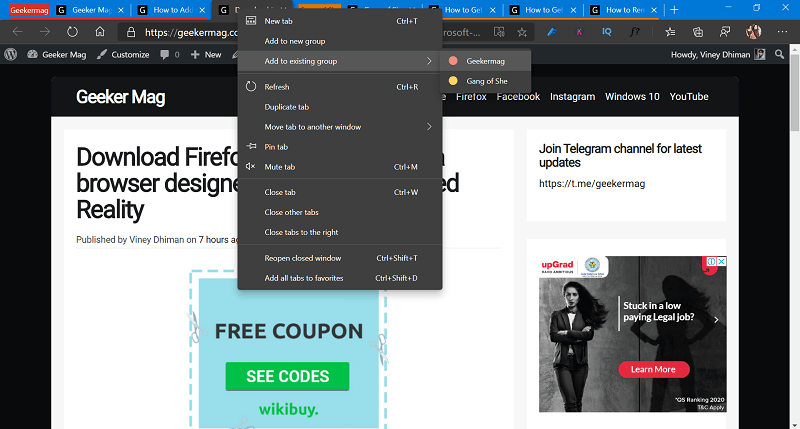Click 'Customize' in the admin bar
Screen dimensions: 800x429
(x=123, y=54)
